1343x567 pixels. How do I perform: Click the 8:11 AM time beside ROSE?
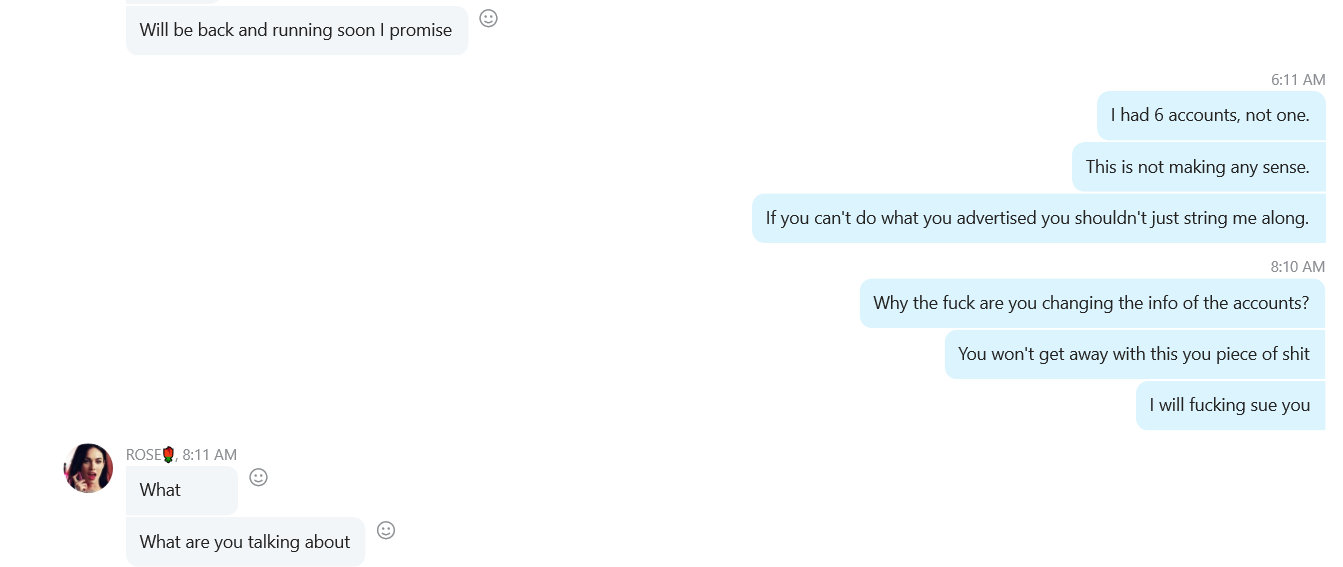pyautogui.click(x=210, y=455)
